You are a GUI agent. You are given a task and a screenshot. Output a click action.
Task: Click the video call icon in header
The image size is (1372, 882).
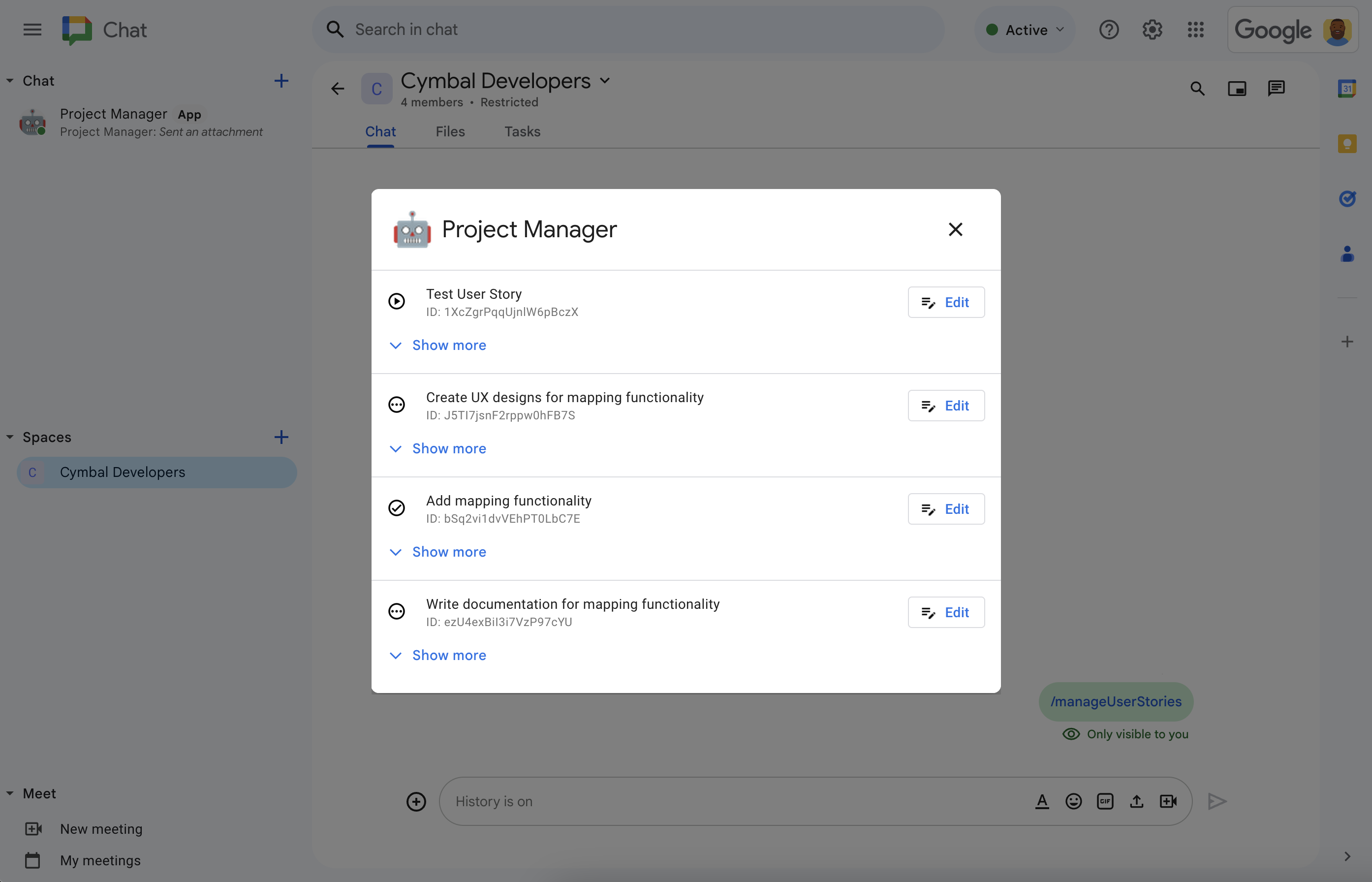coord(1237,88)
